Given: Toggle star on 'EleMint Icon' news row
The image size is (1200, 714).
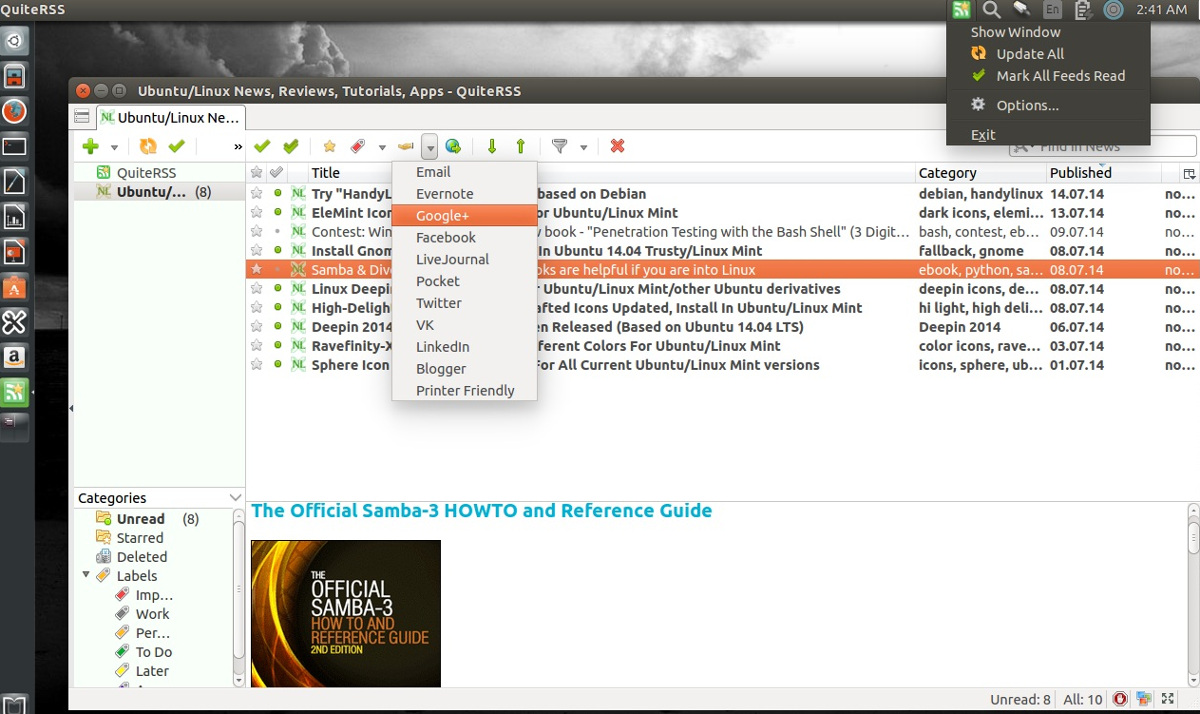Looking at the screenshot, I should pyautogui.click(x=257, y=213).
